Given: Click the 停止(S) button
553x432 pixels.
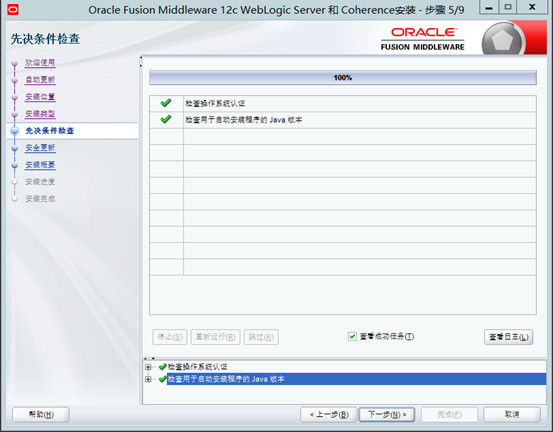Looking at the screenshot, I should (x=170, y=337).
